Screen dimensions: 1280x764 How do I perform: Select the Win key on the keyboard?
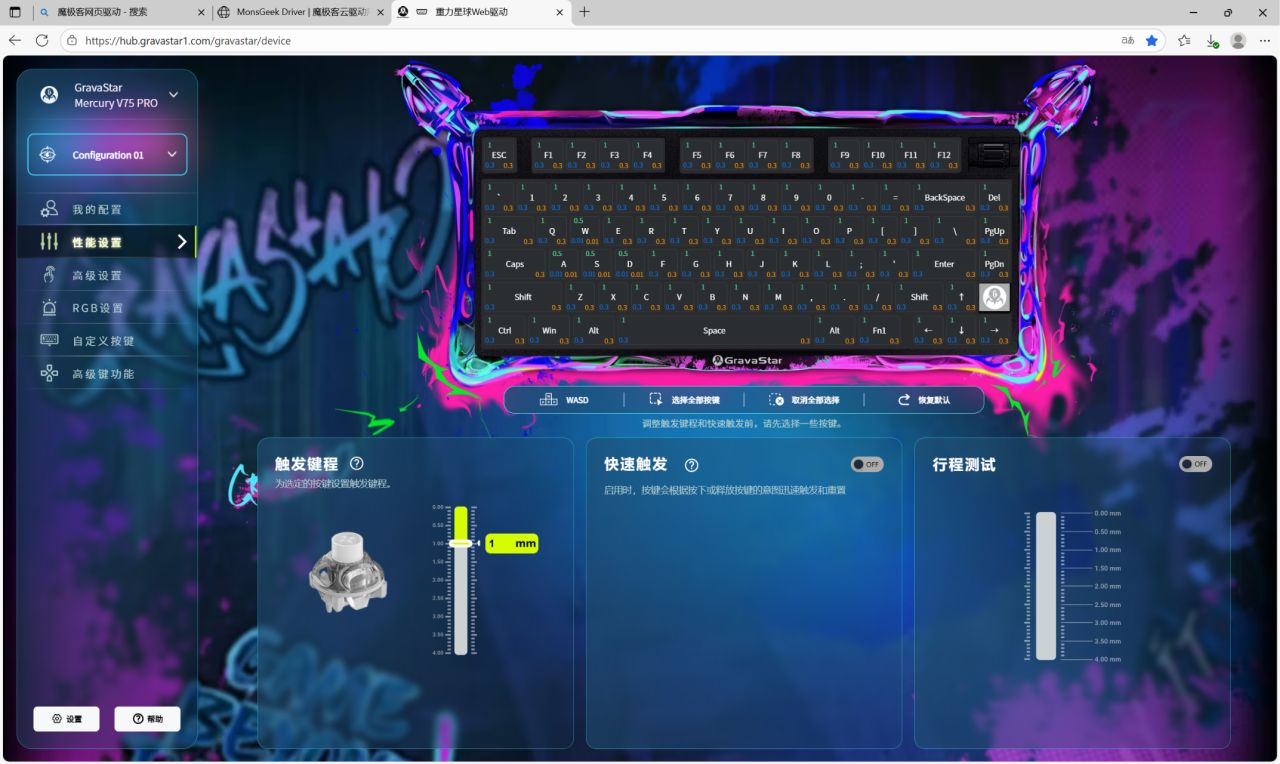pyautogui.click(x=549, y=330)
